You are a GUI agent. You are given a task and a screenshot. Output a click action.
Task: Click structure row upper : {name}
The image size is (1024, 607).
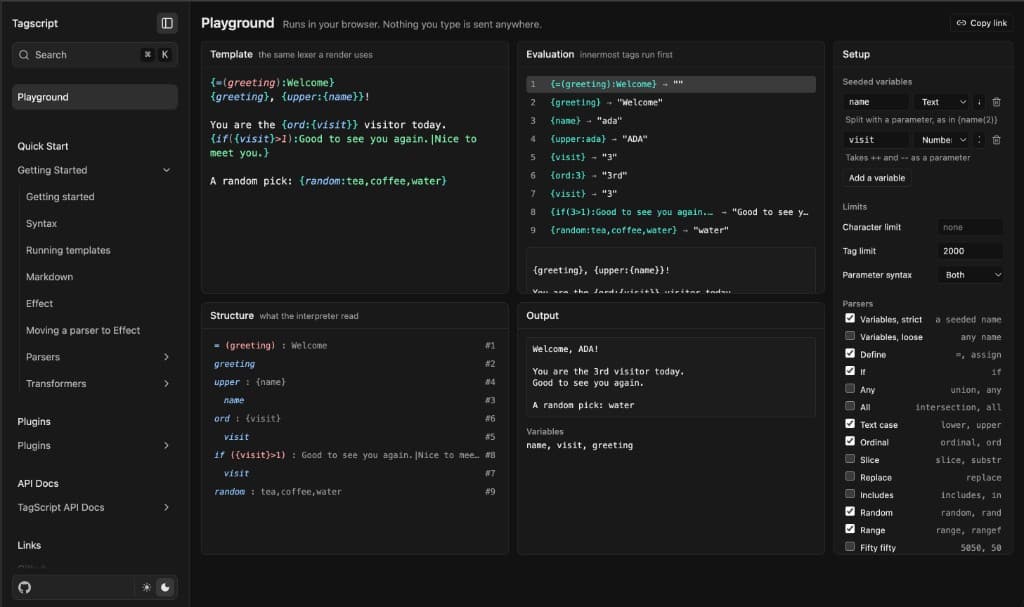point(355,382)
